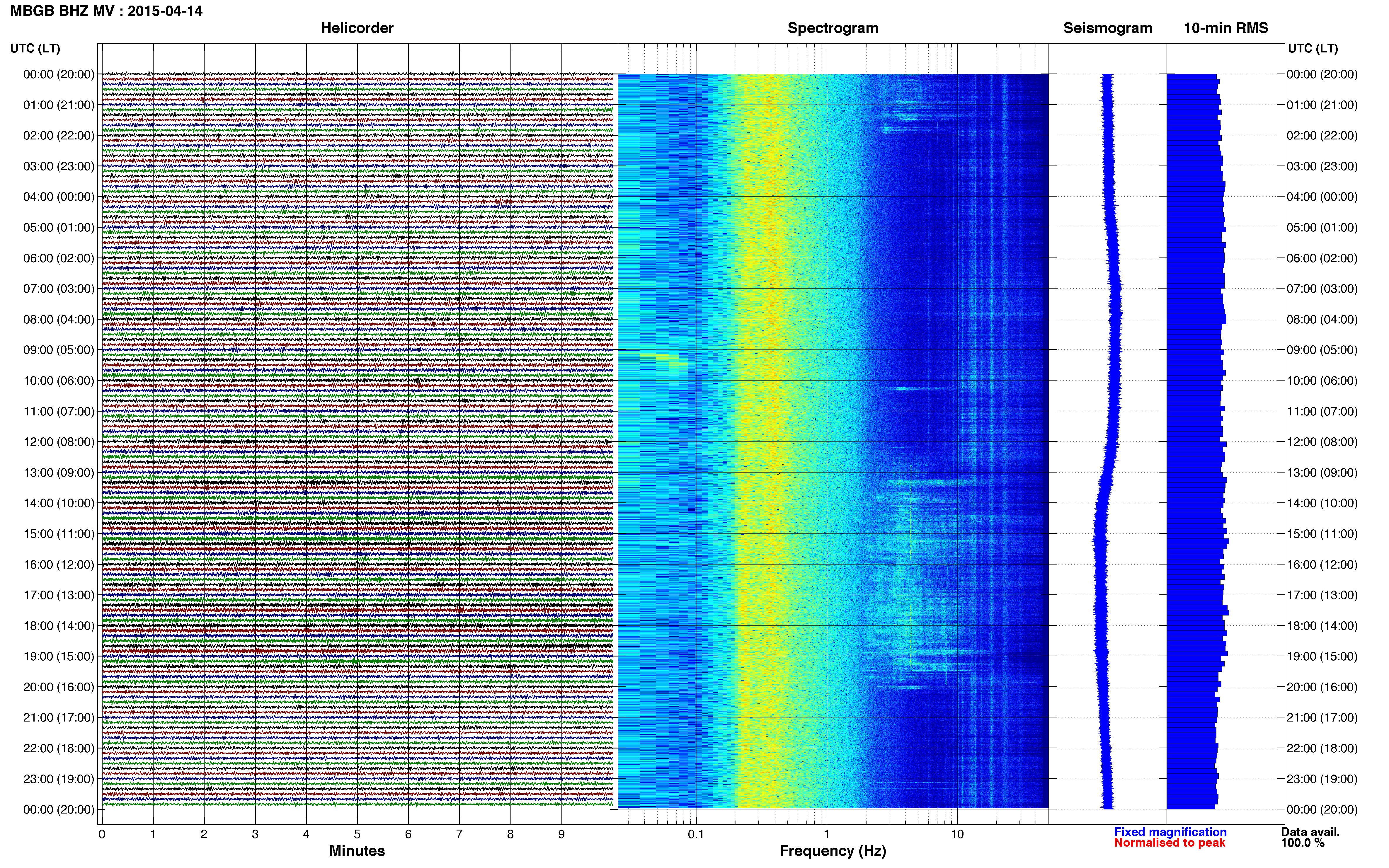This screenshot has width=1389, height=868.
Task: Click the left '07:00 (03:00)' time label
Action: tap(59, 289)
